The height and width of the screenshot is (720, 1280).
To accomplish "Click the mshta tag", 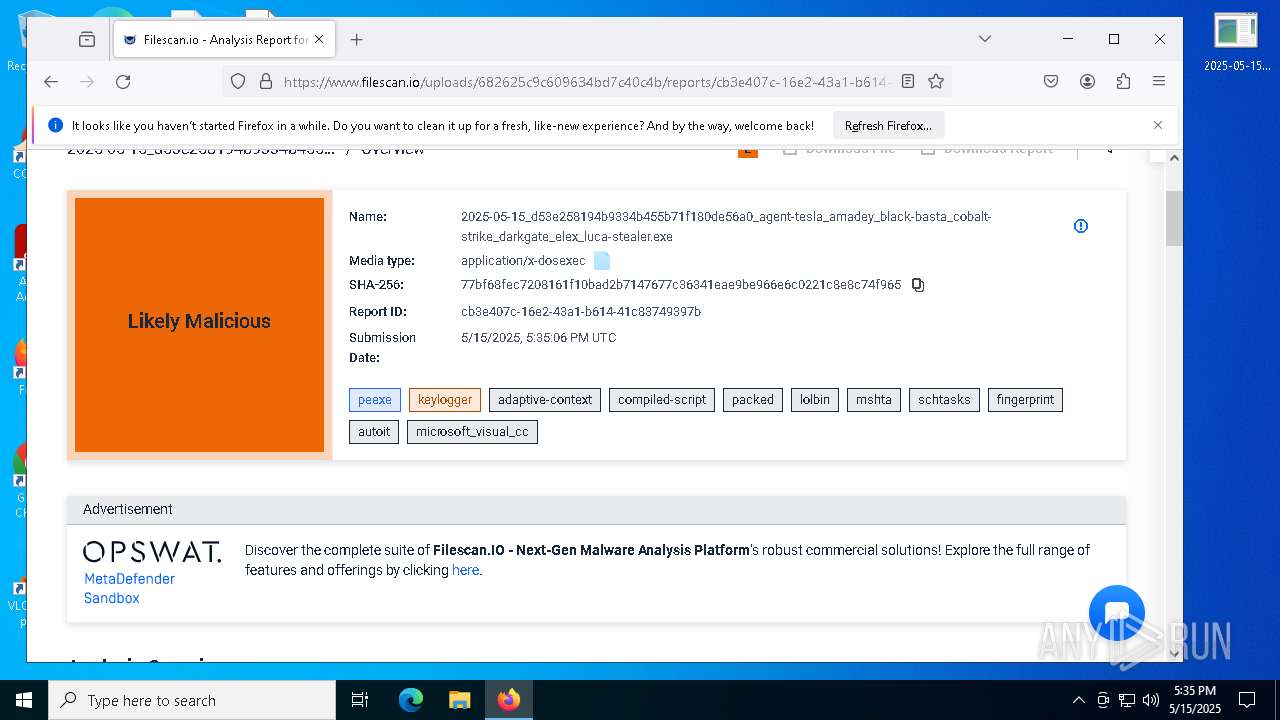I will [x=874, y=400].
